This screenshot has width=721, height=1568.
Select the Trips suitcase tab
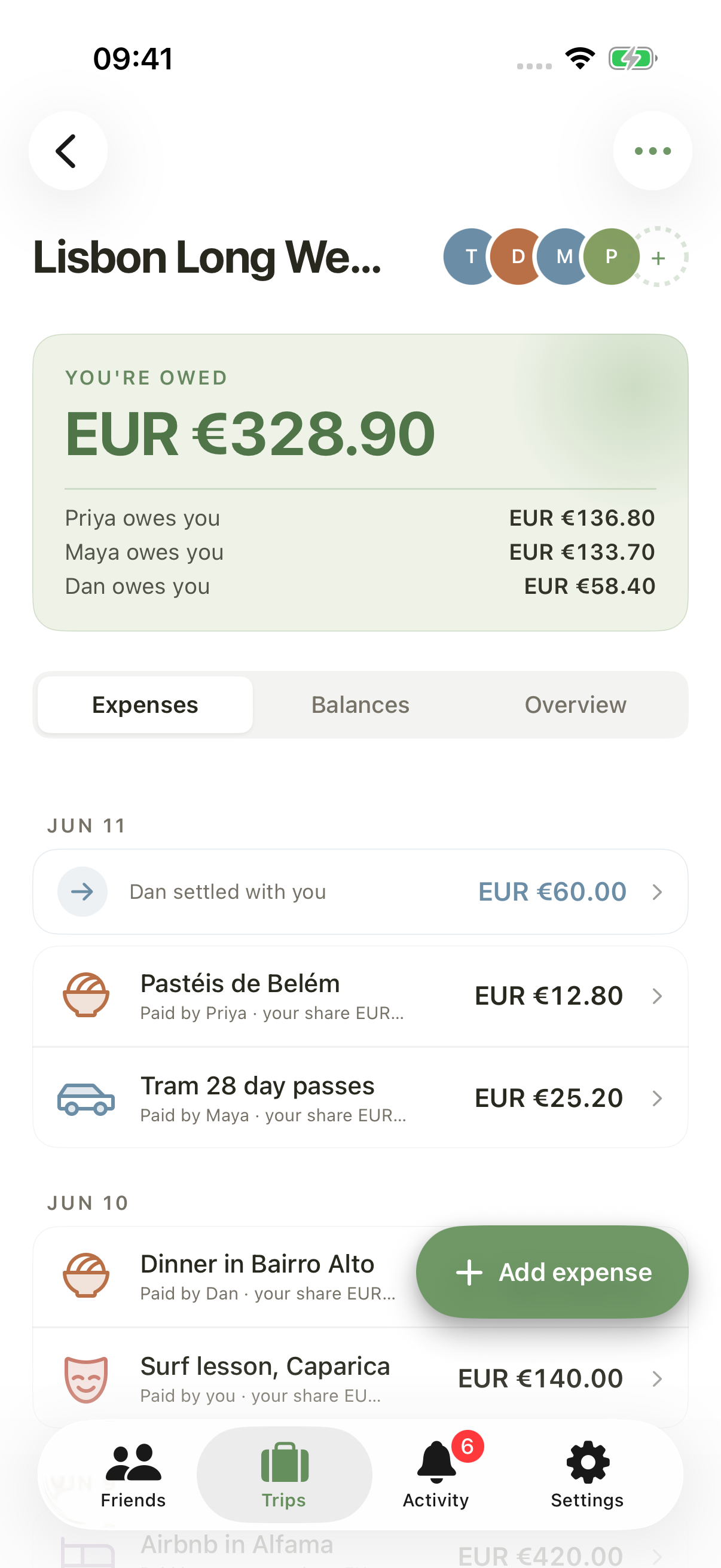click(284, 1475)
